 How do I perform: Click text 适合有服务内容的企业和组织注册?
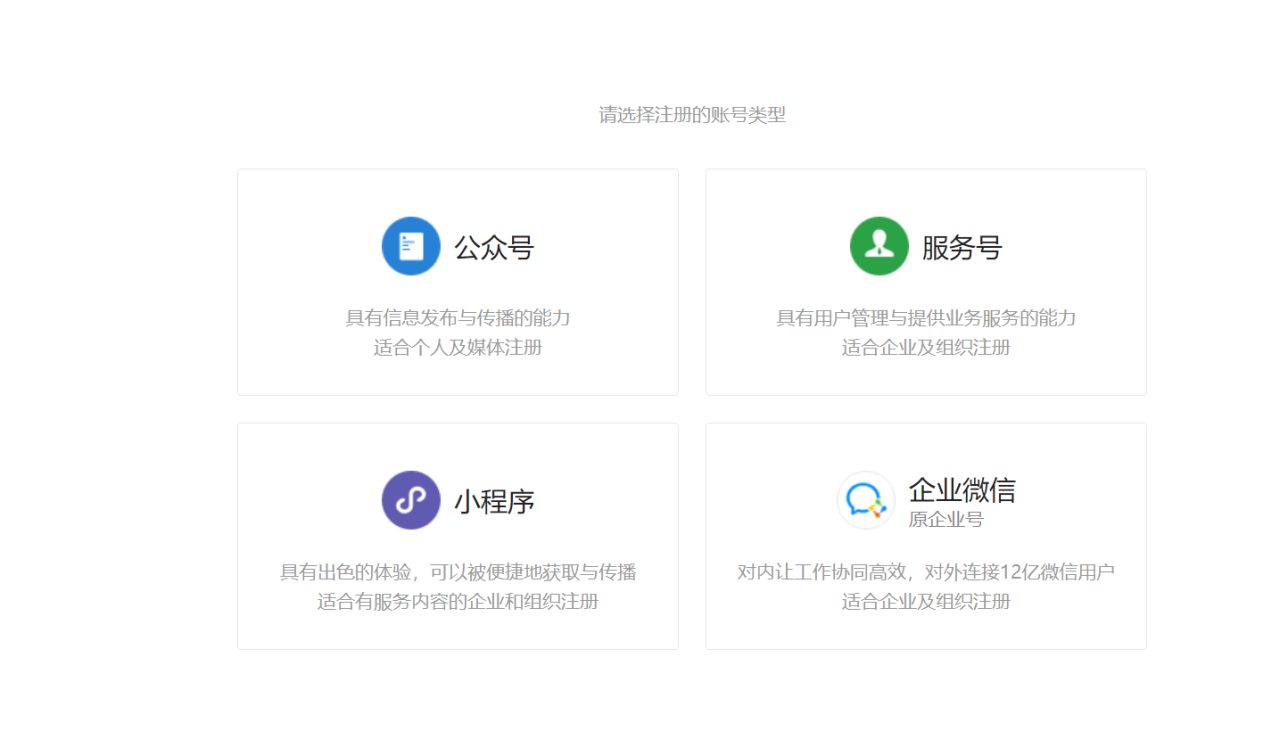click(x=458, y=602)
